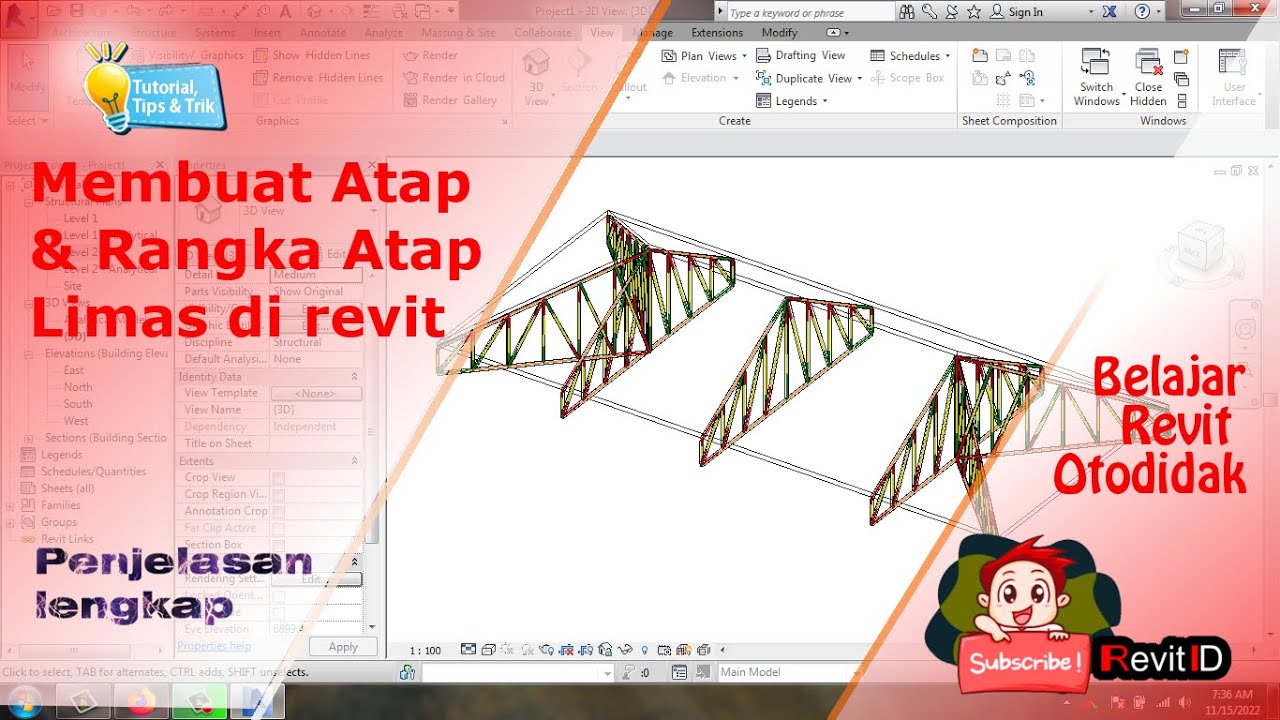The height and width of the screenshot is (720, 1280).
Task: Open the Extensions ribbon tab
Action: point(717,33)
